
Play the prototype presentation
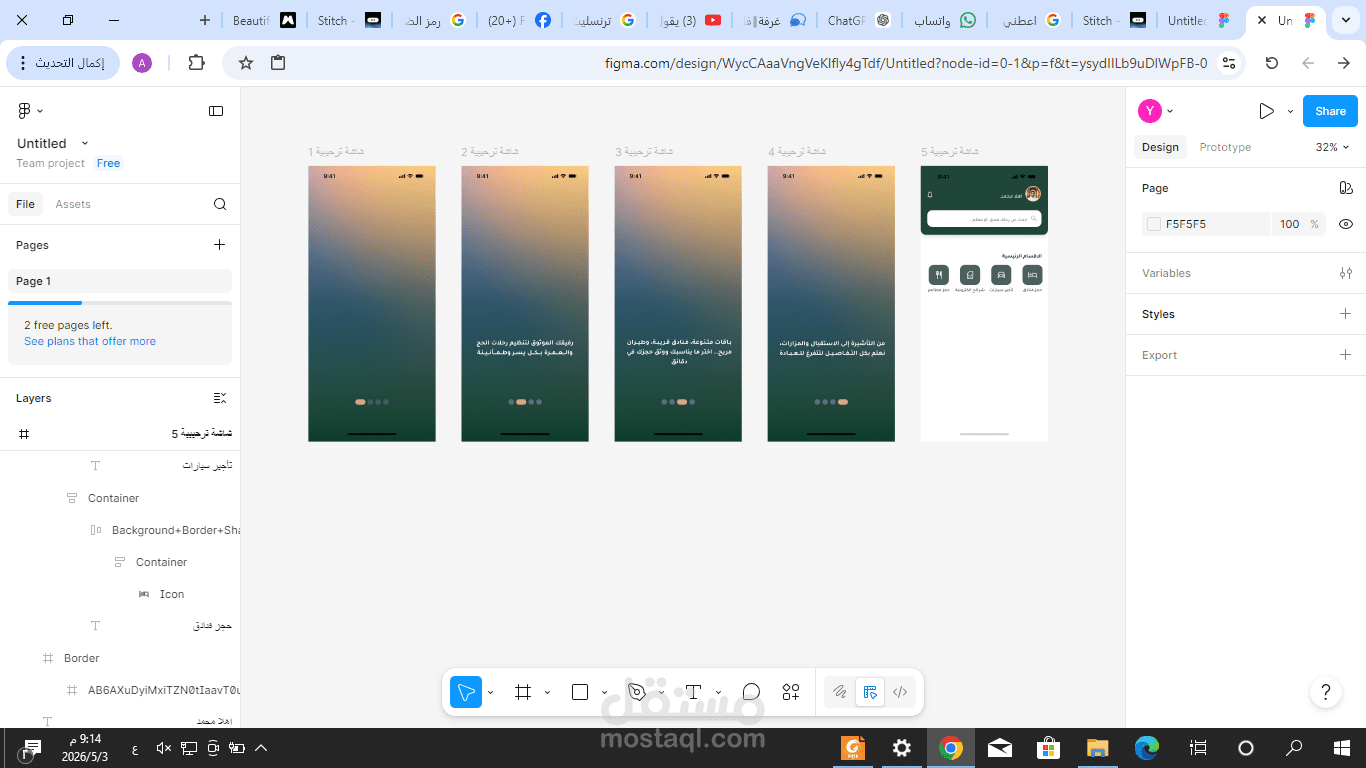click(x=1266, y=111)
